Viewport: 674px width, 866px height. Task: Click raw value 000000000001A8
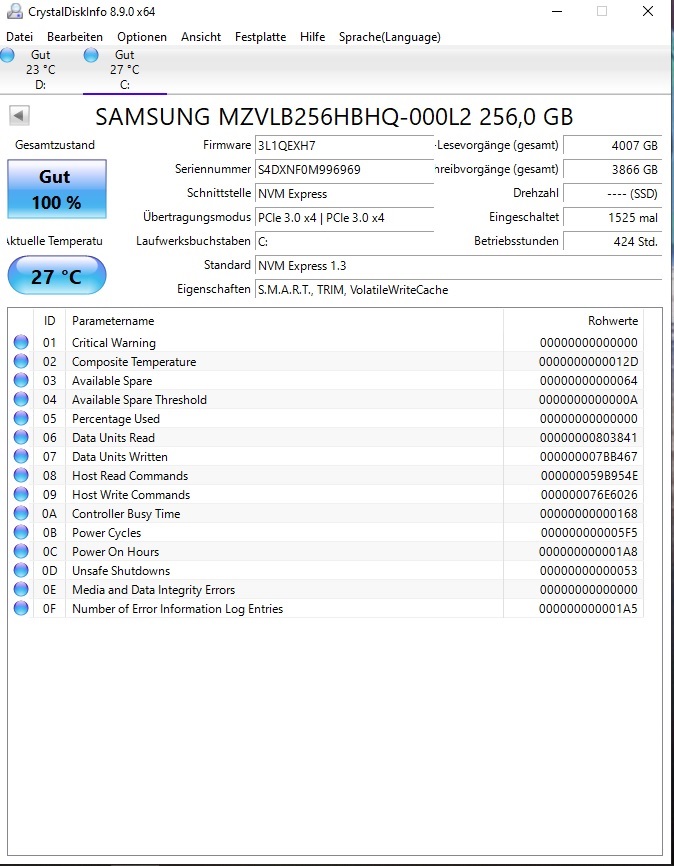tap(588, 552)
